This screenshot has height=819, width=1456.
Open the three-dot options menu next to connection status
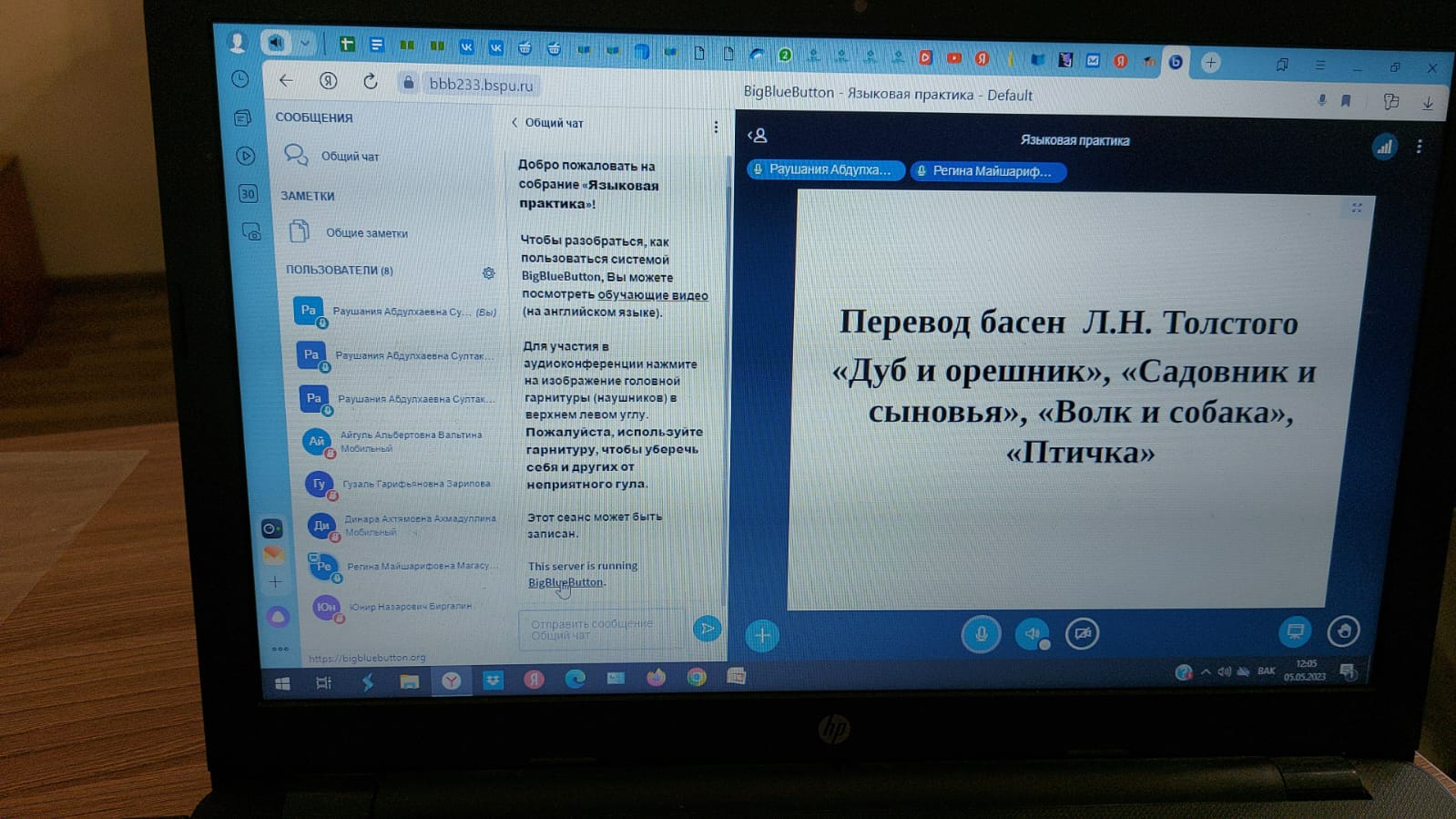(1419, 147)
